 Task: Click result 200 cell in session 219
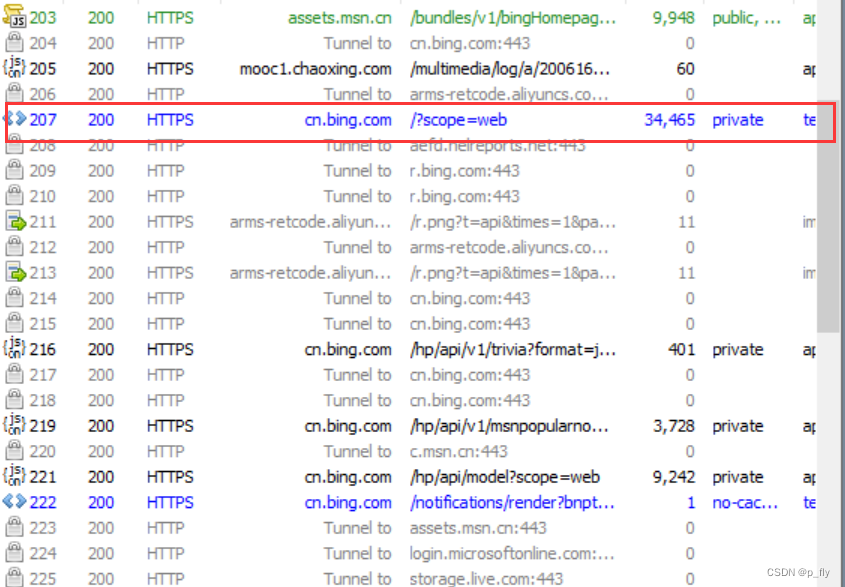point(101,426)
